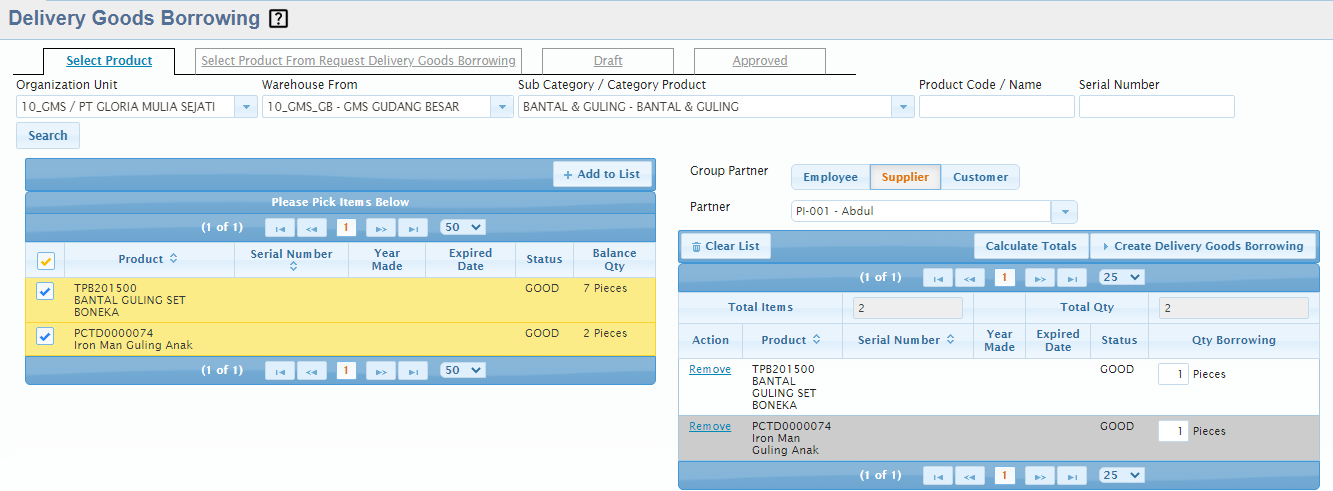
Task: Edit Qty Borrowing for TPB201500 row
Action: (1173, 374)
